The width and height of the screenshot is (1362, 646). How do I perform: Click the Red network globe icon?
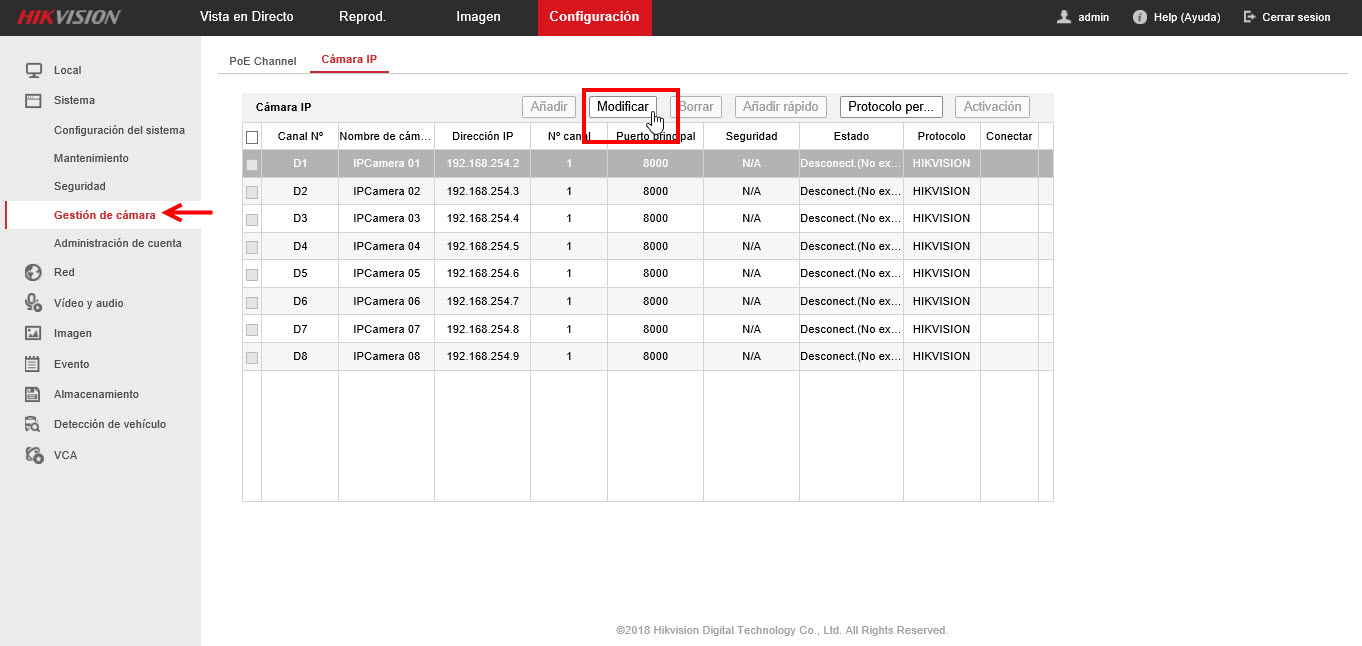(33, 272)
